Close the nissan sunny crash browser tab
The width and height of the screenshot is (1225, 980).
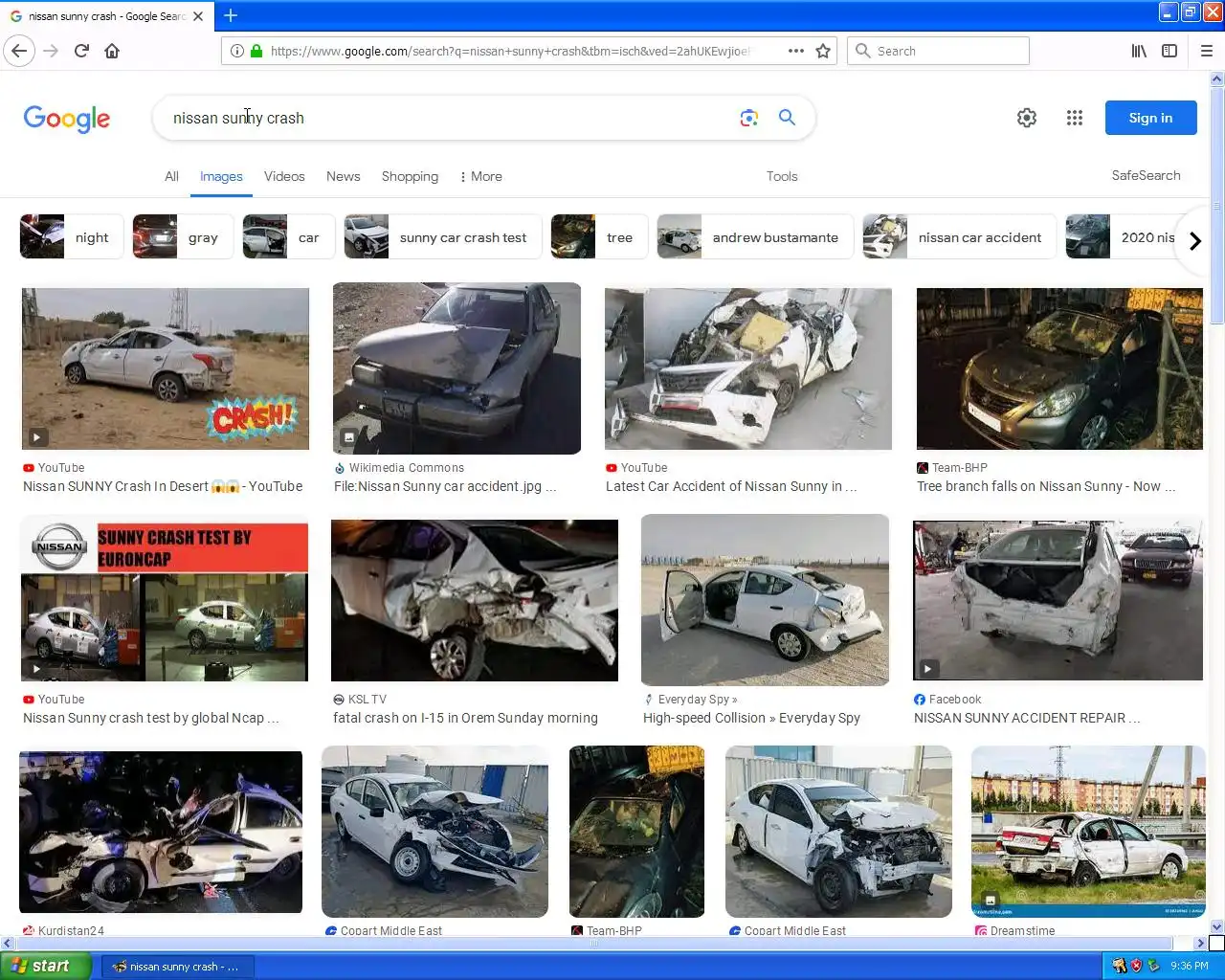click(x=198, y=16)
